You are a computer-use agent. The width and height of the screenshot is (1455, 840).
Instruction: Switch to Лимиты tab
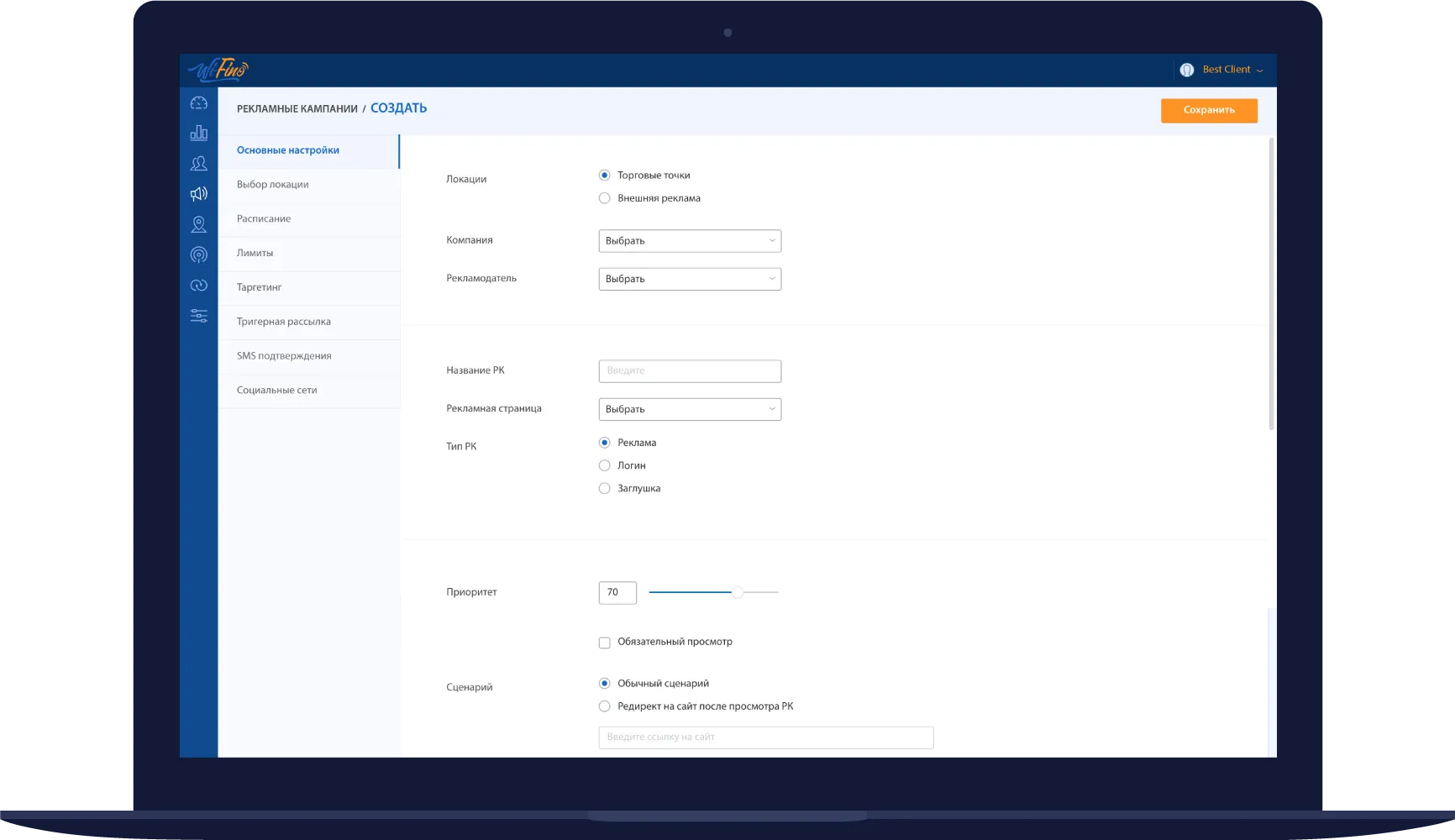coord(308,254)
